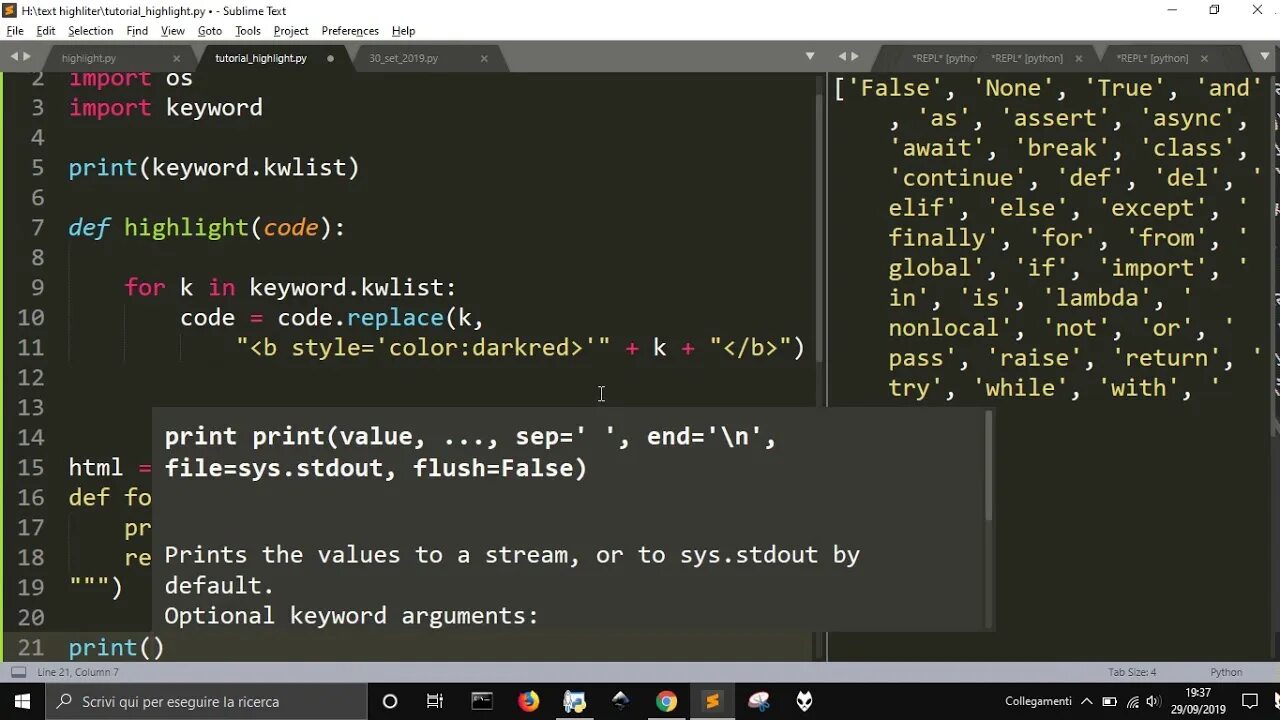Open Google Chrome from the taskbar
This screenshot has width=1280, height=720.
tap(666, 701)
